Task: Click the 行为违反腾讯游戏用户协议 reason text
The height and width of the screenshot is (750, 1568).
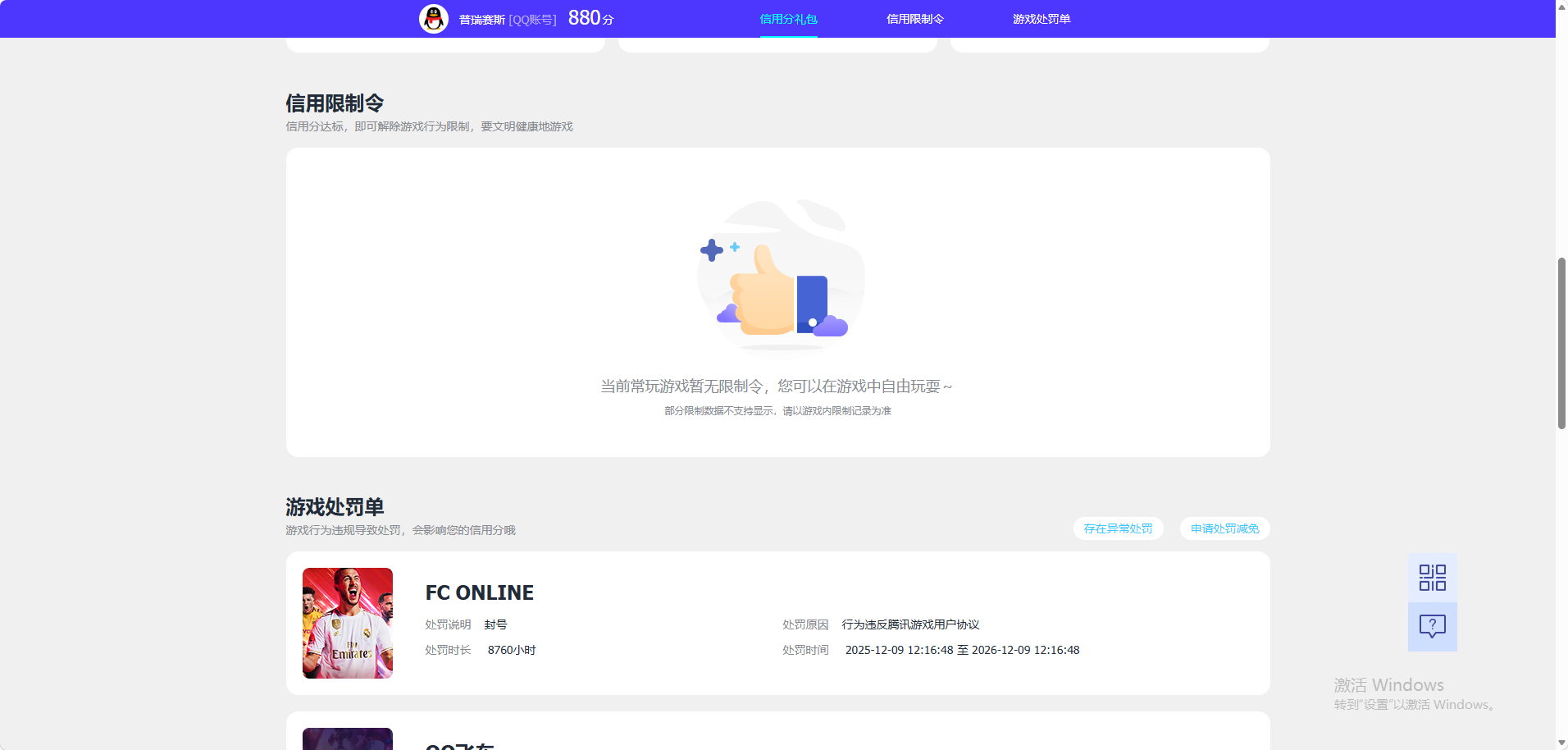Action: (910, 624)
